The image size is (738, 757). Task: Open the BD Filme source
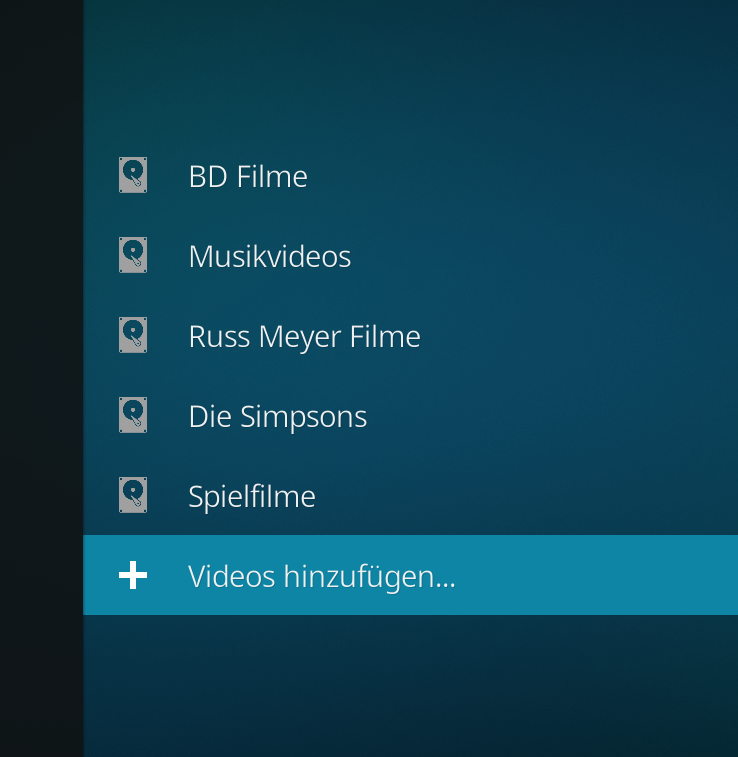[x=410, y=175]
